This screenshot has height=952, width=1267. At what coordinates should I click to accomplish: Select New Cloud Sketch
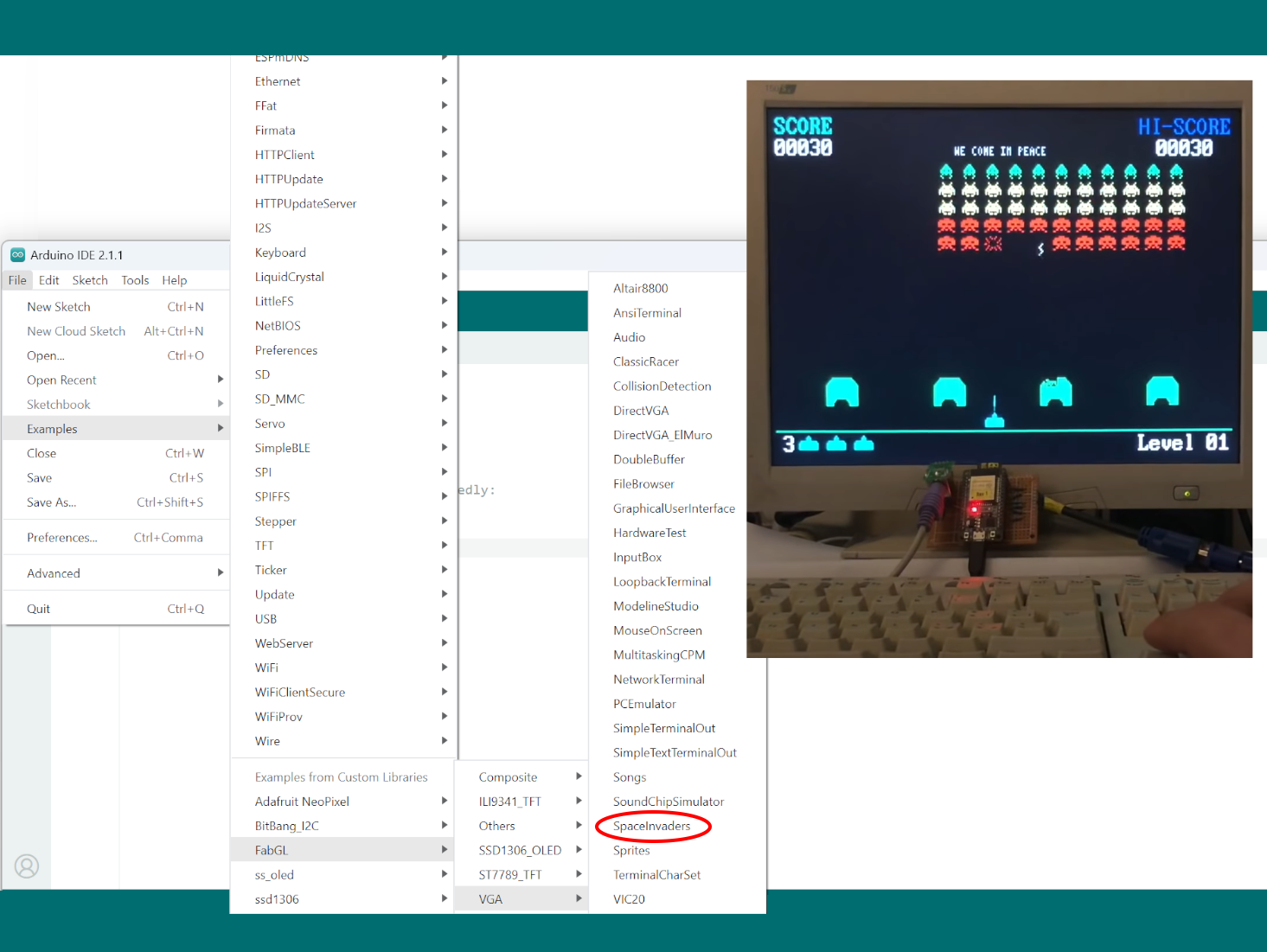pyautogui.click(x=76, y=330)
